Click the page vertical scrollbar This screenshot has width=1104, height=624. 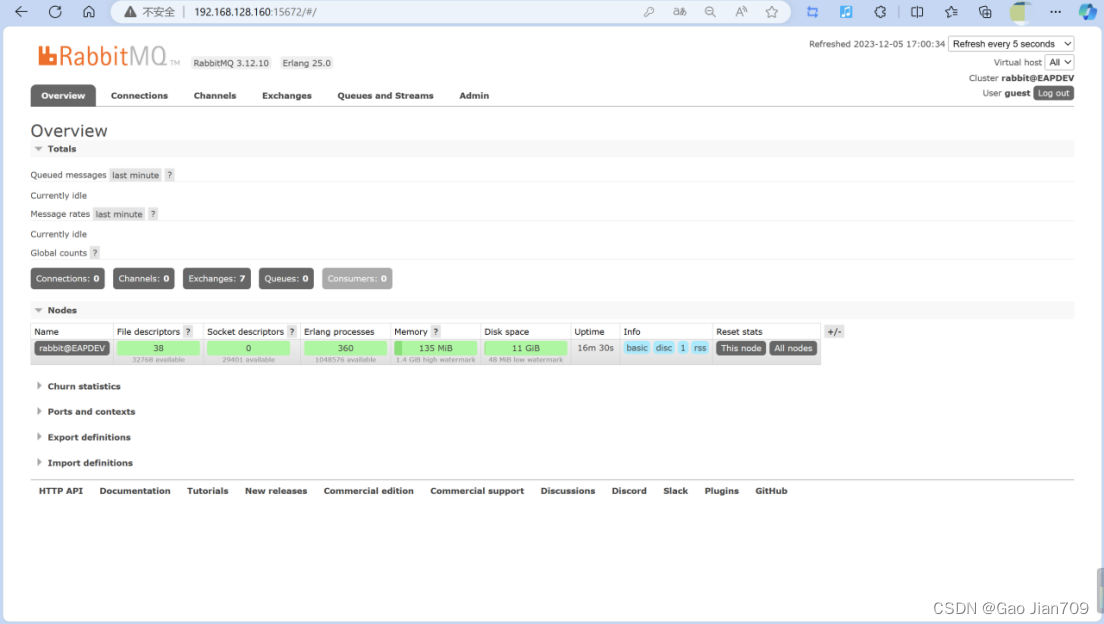1100,590
